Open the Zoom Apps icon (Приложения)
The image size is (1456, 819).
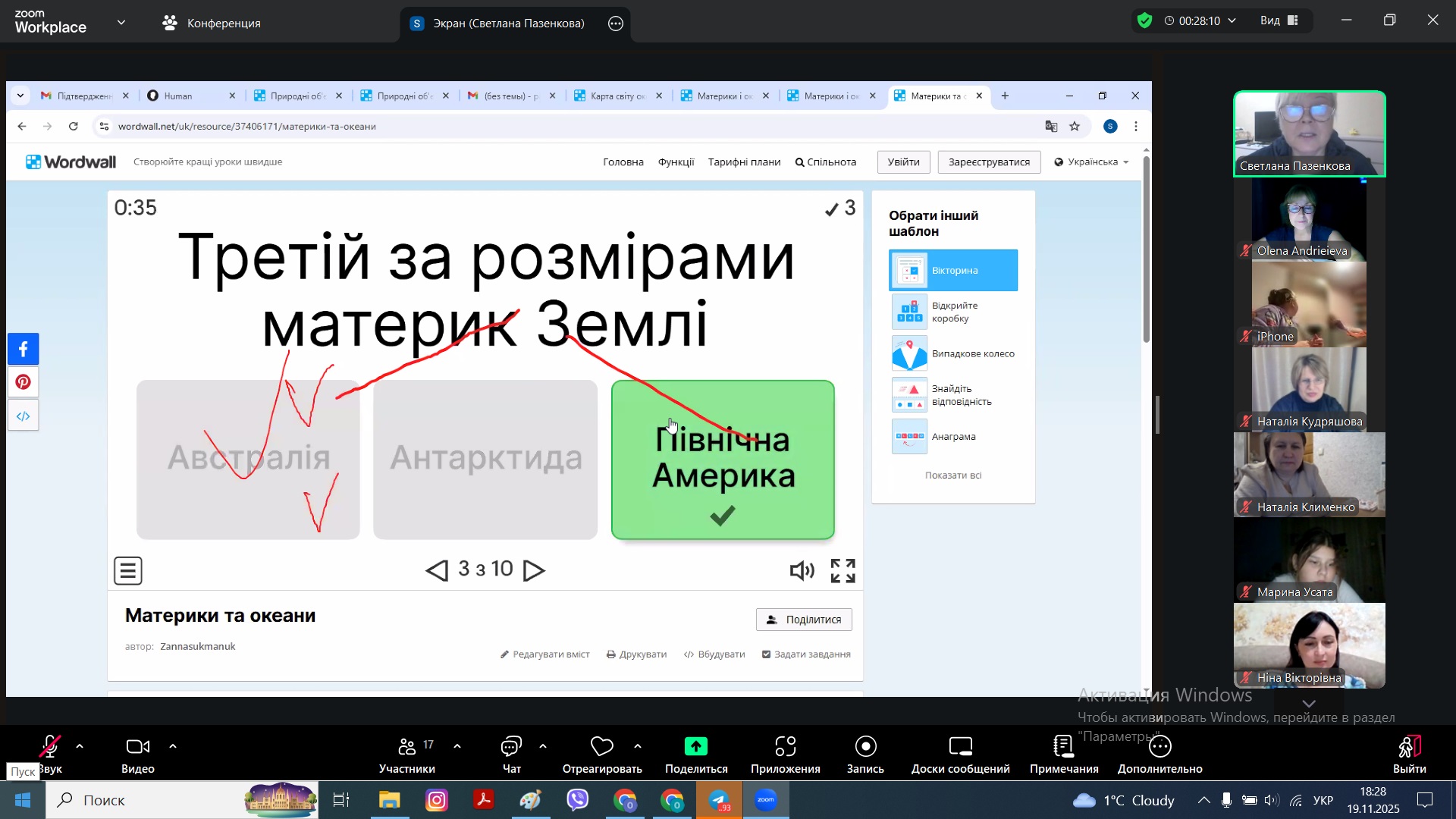(785, 747)
